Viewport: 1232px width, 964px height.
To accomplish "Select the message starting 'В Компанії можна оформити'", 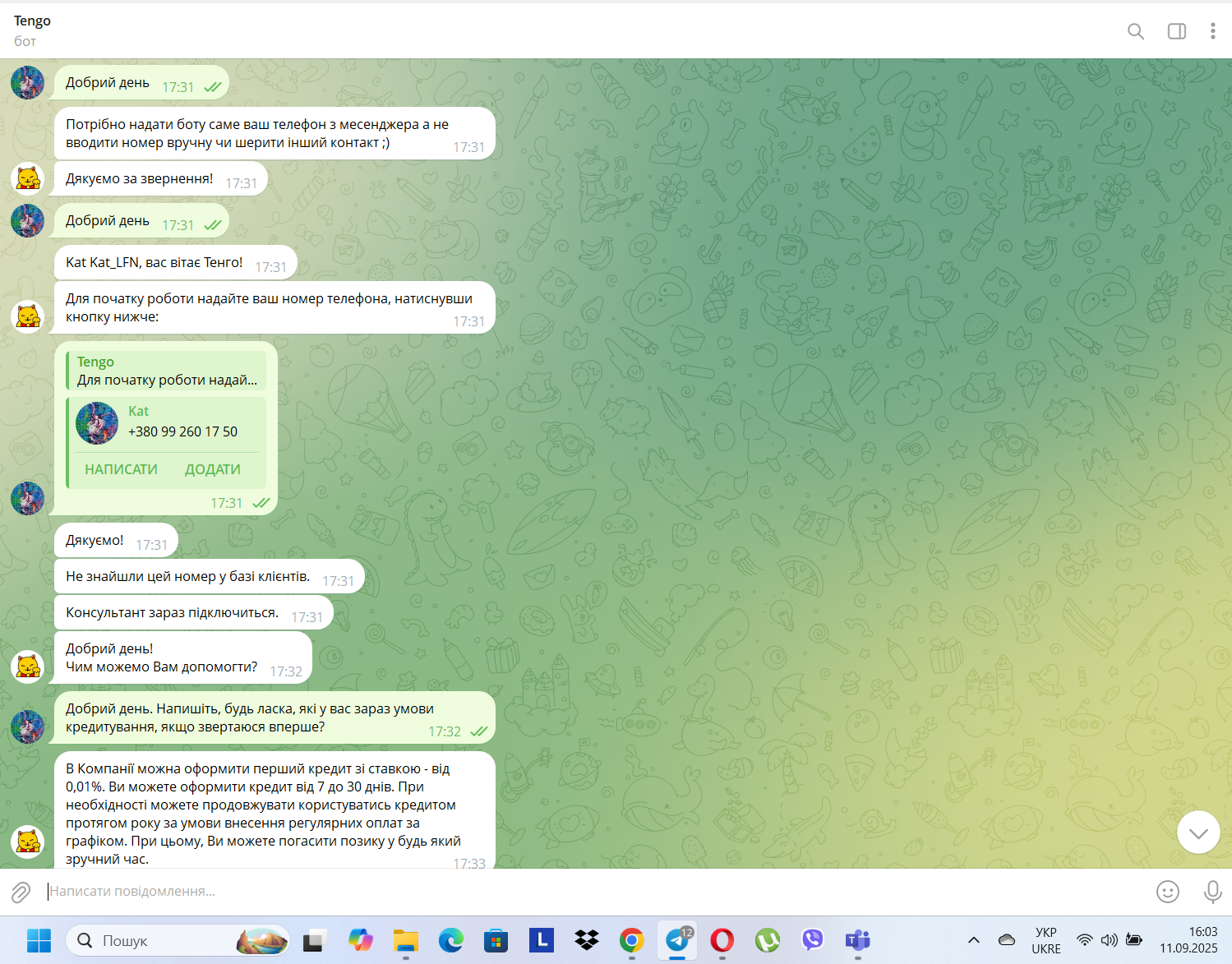I will point(275,811).
